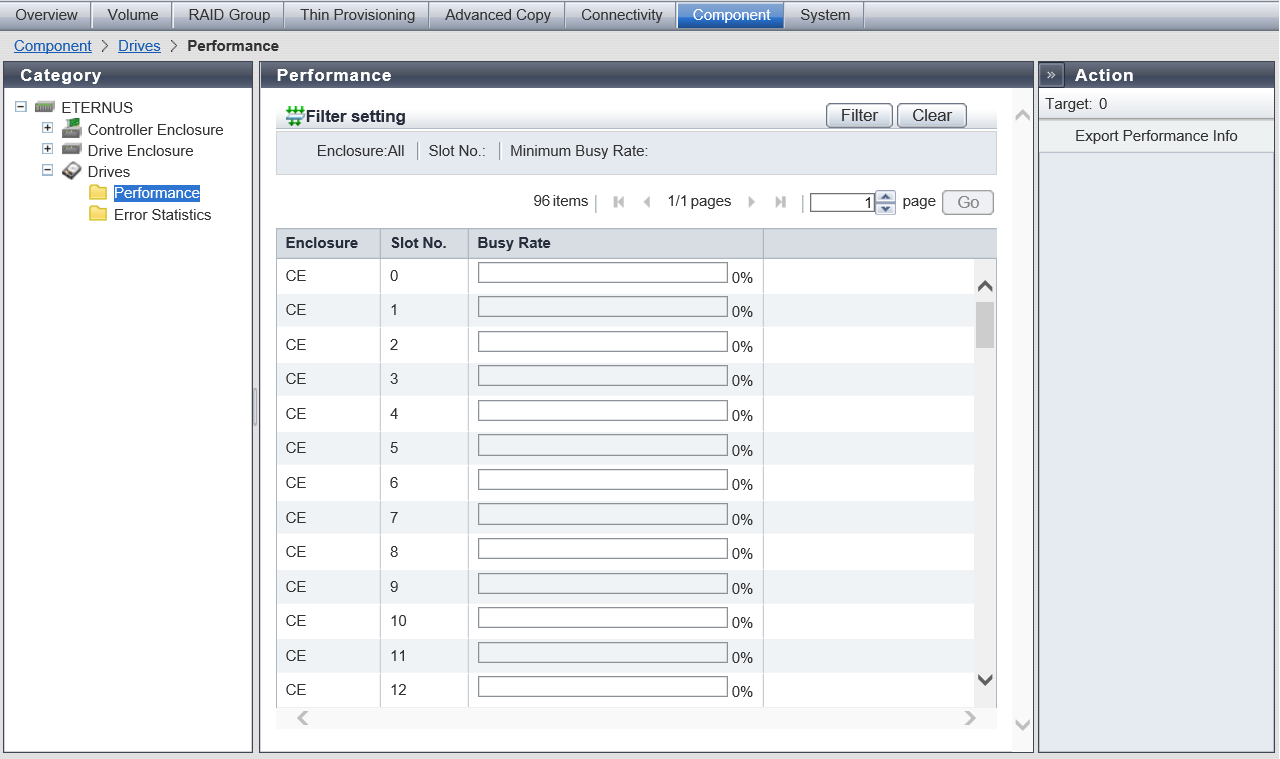The height and width of the screenshot is (759, 1280).
Task: Follow the Drives breadcrumb link
Action: (139, 46)
